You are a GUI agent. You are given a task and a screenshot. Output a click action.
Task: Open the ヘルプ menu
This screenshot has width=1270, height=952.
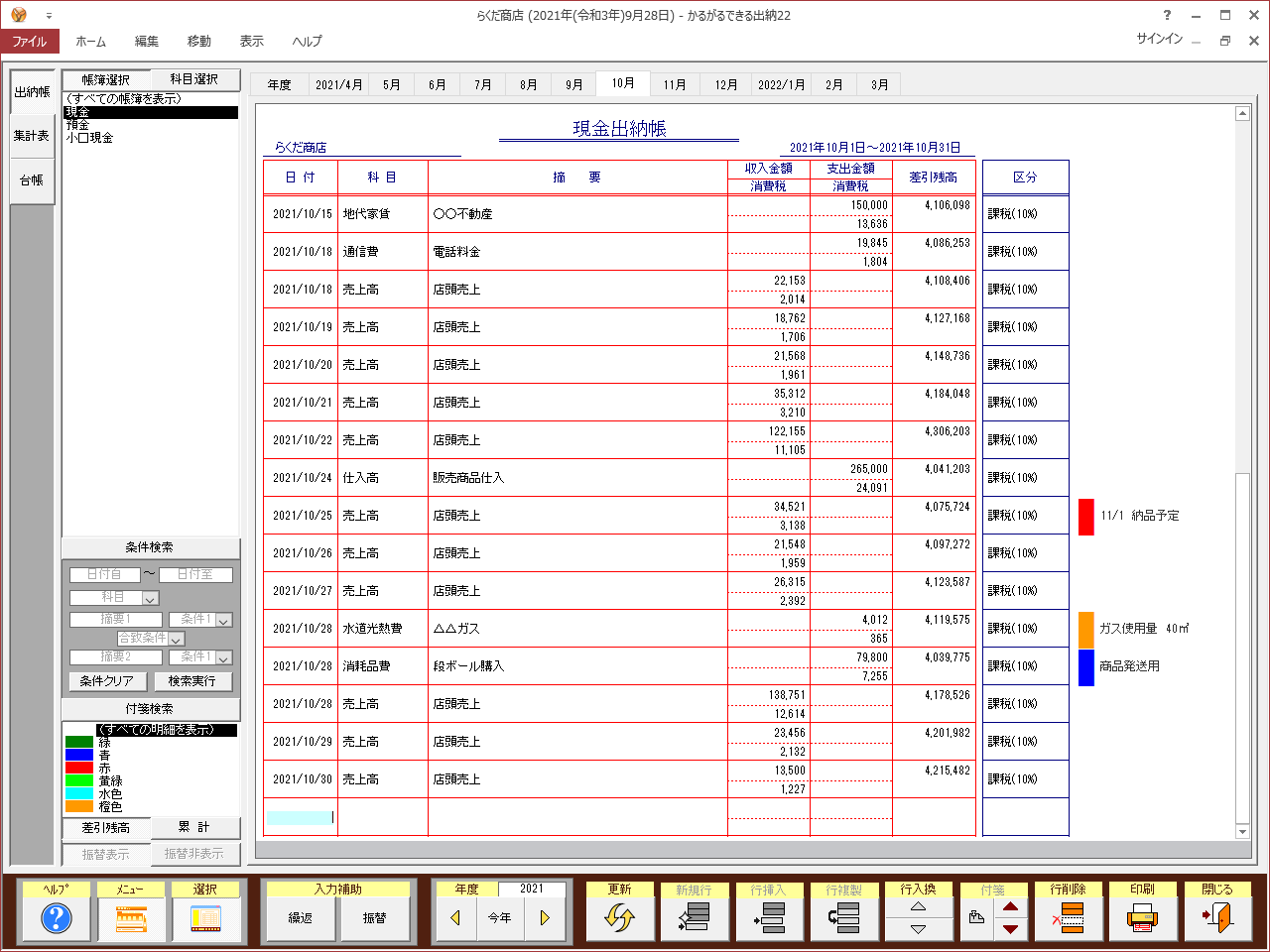point(308,42)
